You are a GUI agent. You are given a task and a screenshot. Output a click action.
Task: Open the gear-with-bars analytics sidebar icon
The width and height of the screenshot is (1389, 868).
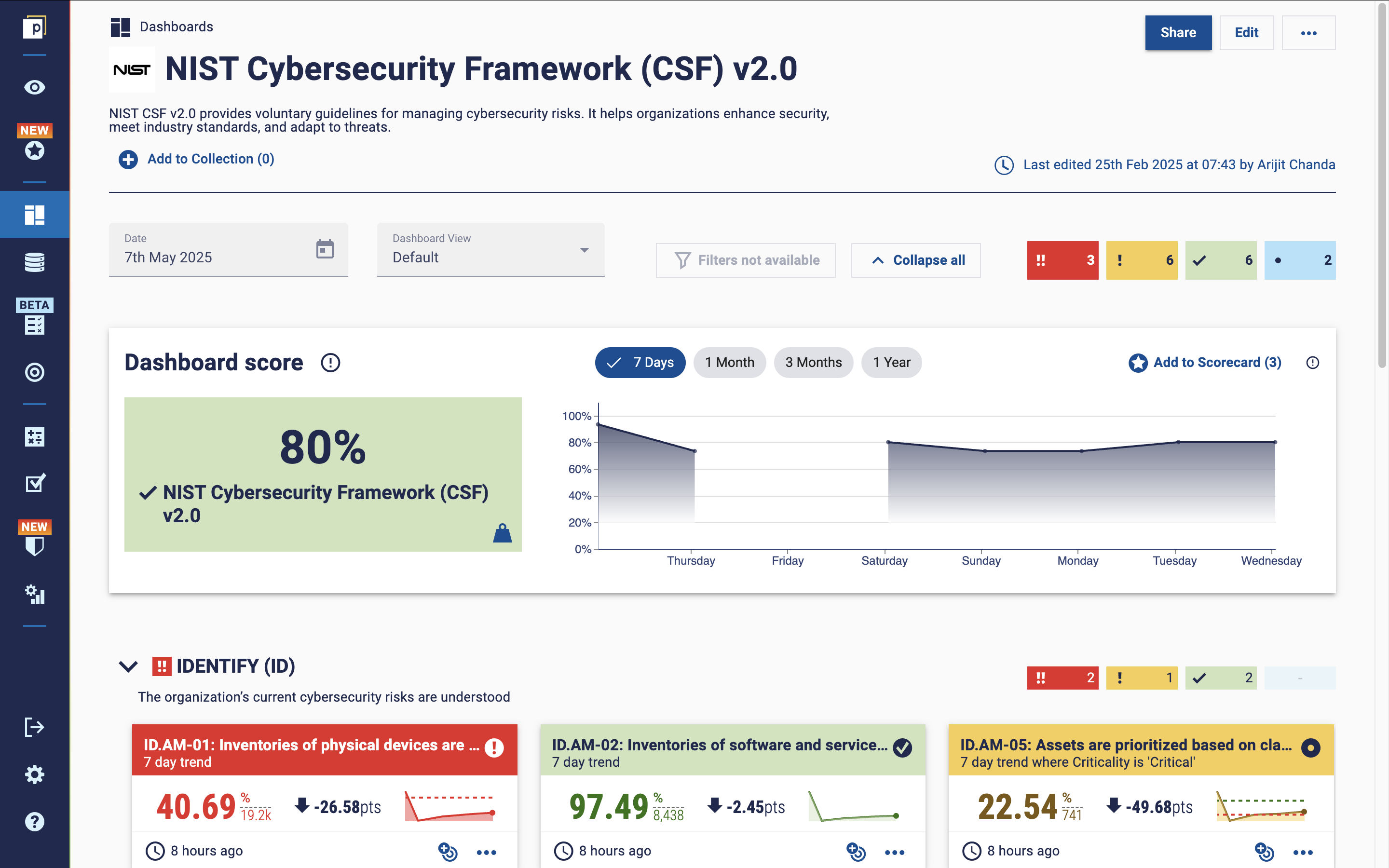pos(34,594)
